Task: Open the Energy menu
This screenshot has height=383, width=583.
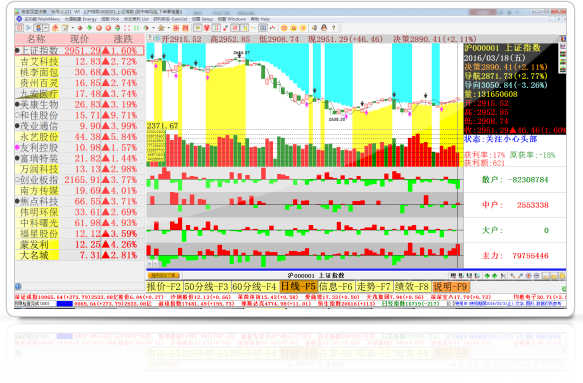Action: (80, 19)
